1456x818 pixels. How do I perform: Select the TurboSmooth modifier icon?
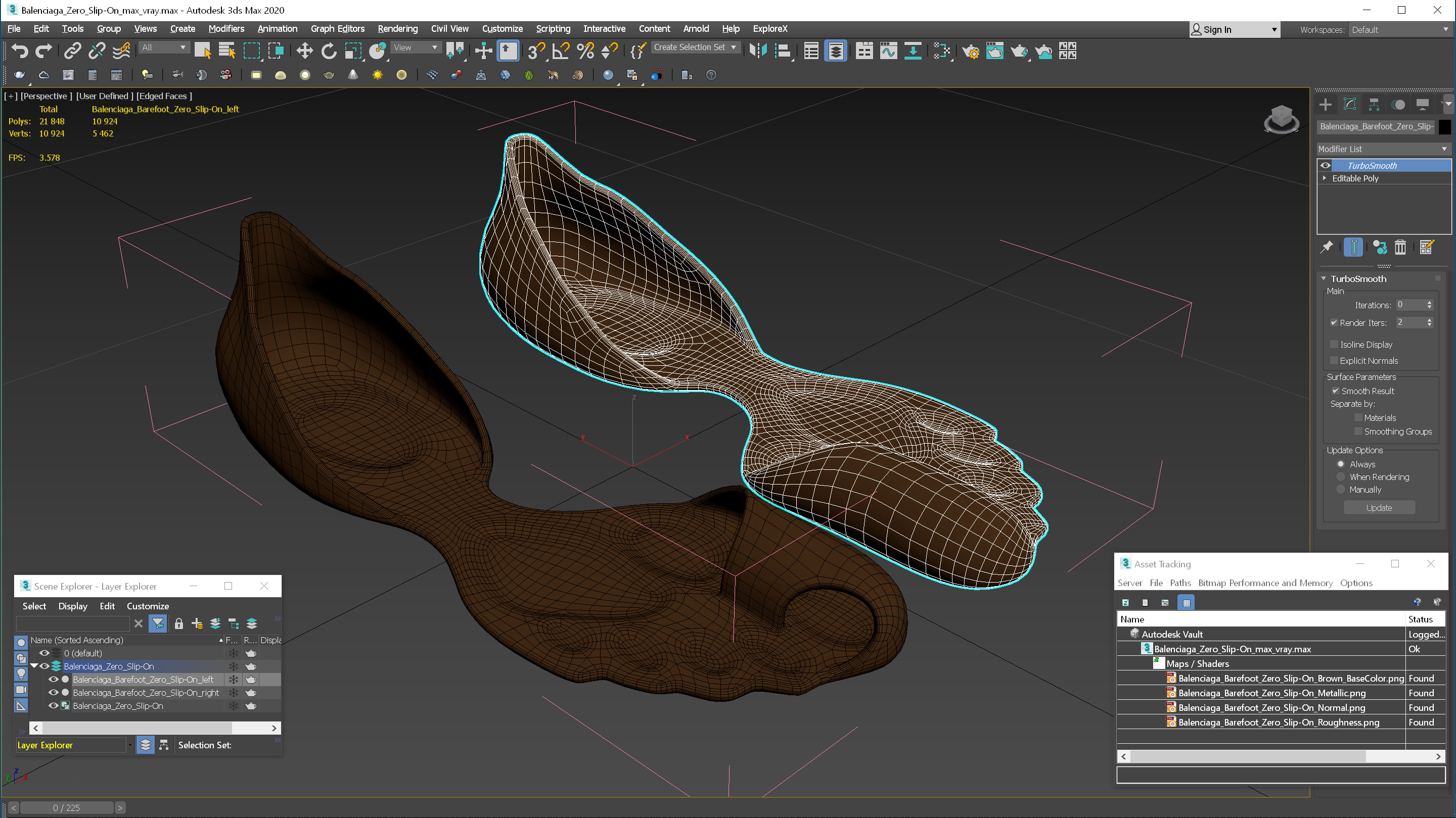coord(1326,165)
